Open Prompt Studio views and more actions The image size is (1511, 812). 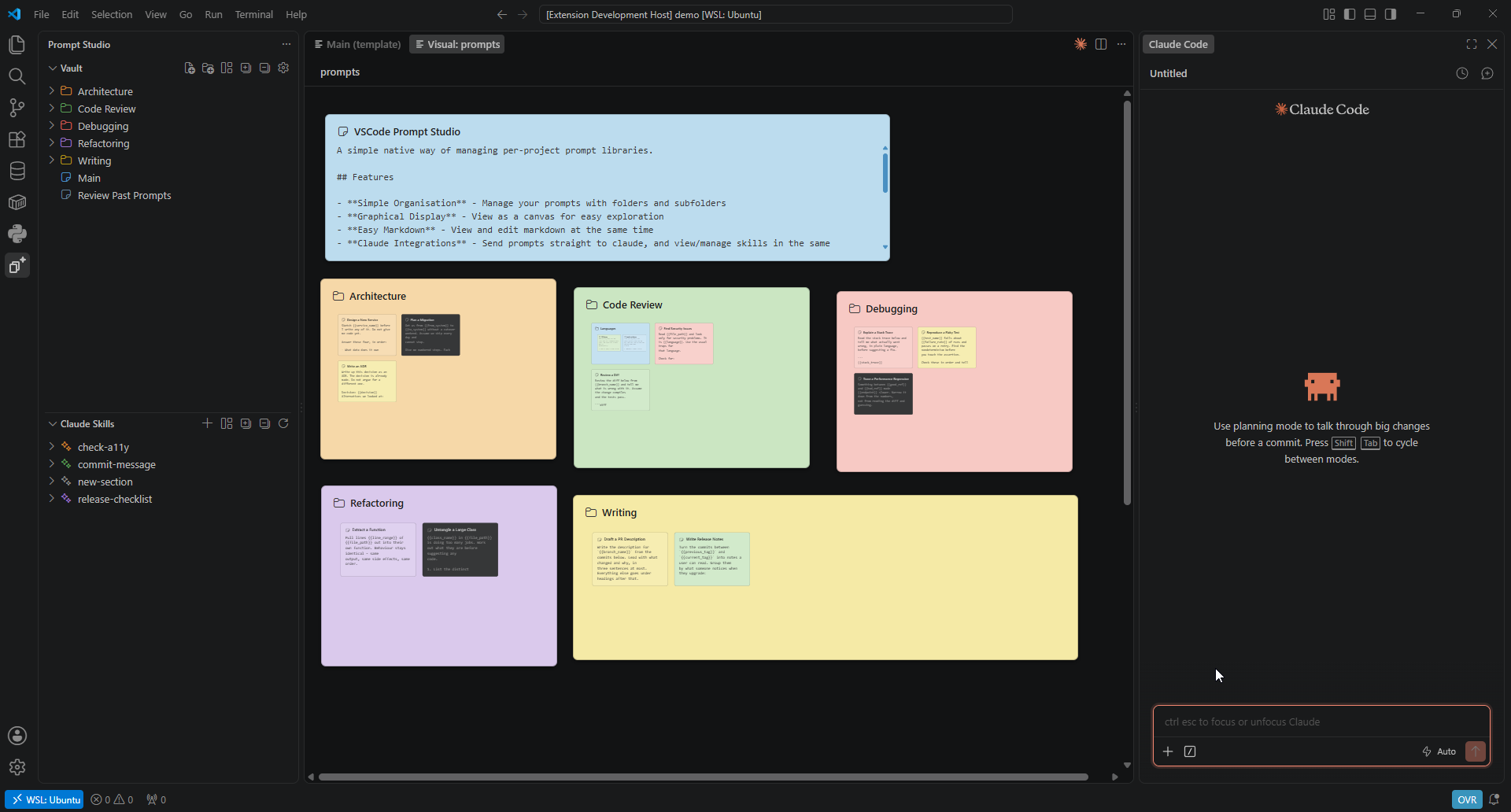pos(286,44)
